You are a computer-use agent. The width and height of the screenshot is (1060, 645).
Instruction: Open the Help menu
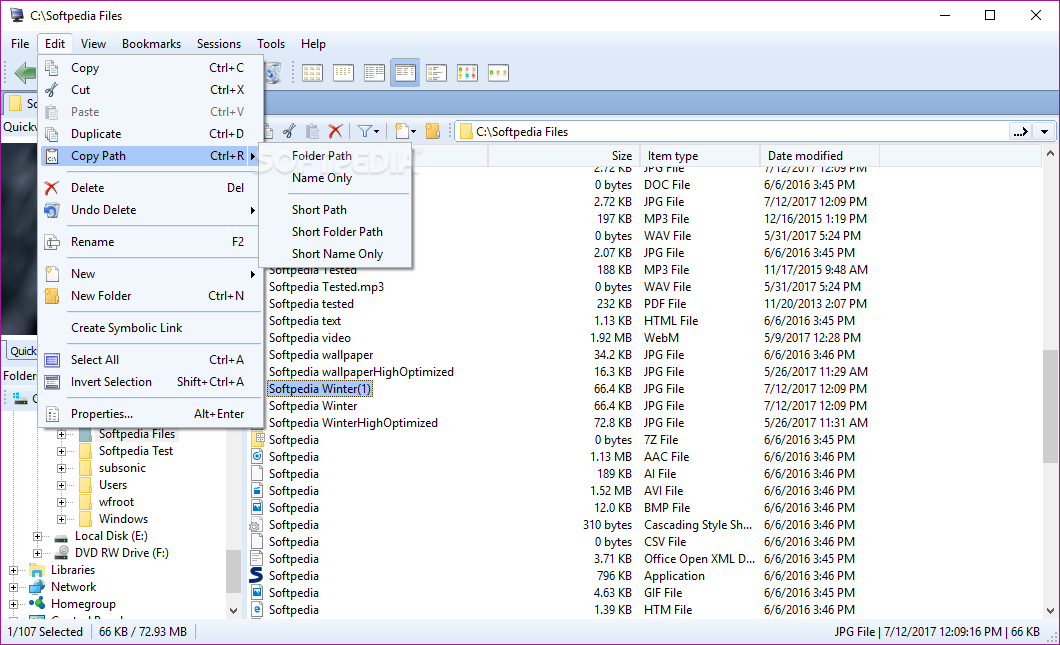click(313, 44)
